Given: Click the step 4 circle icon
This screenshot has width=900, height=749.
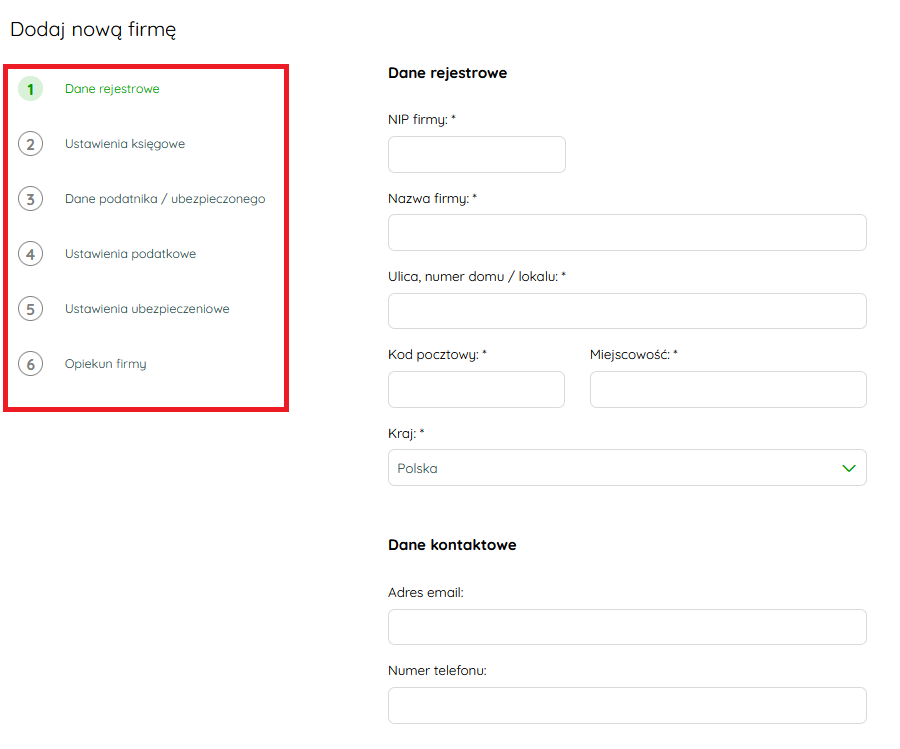Looking at the screenshot, I should coord(30,254).
